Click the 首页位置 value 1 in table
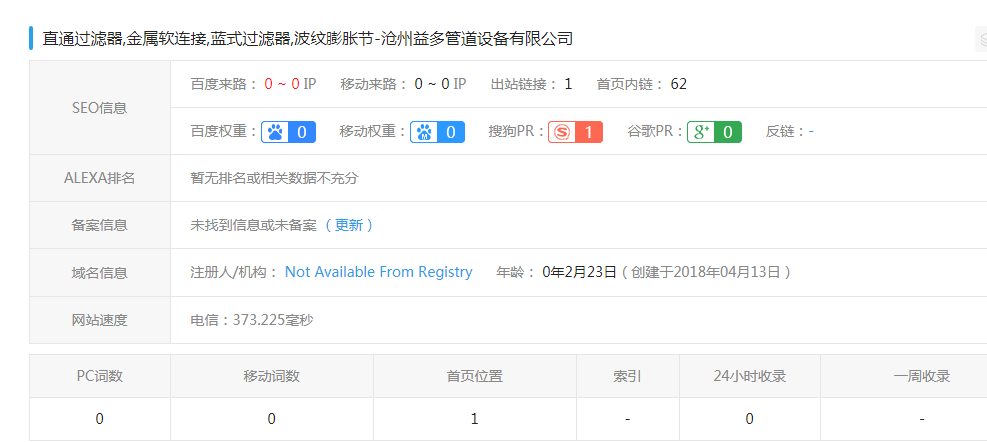 474,419
